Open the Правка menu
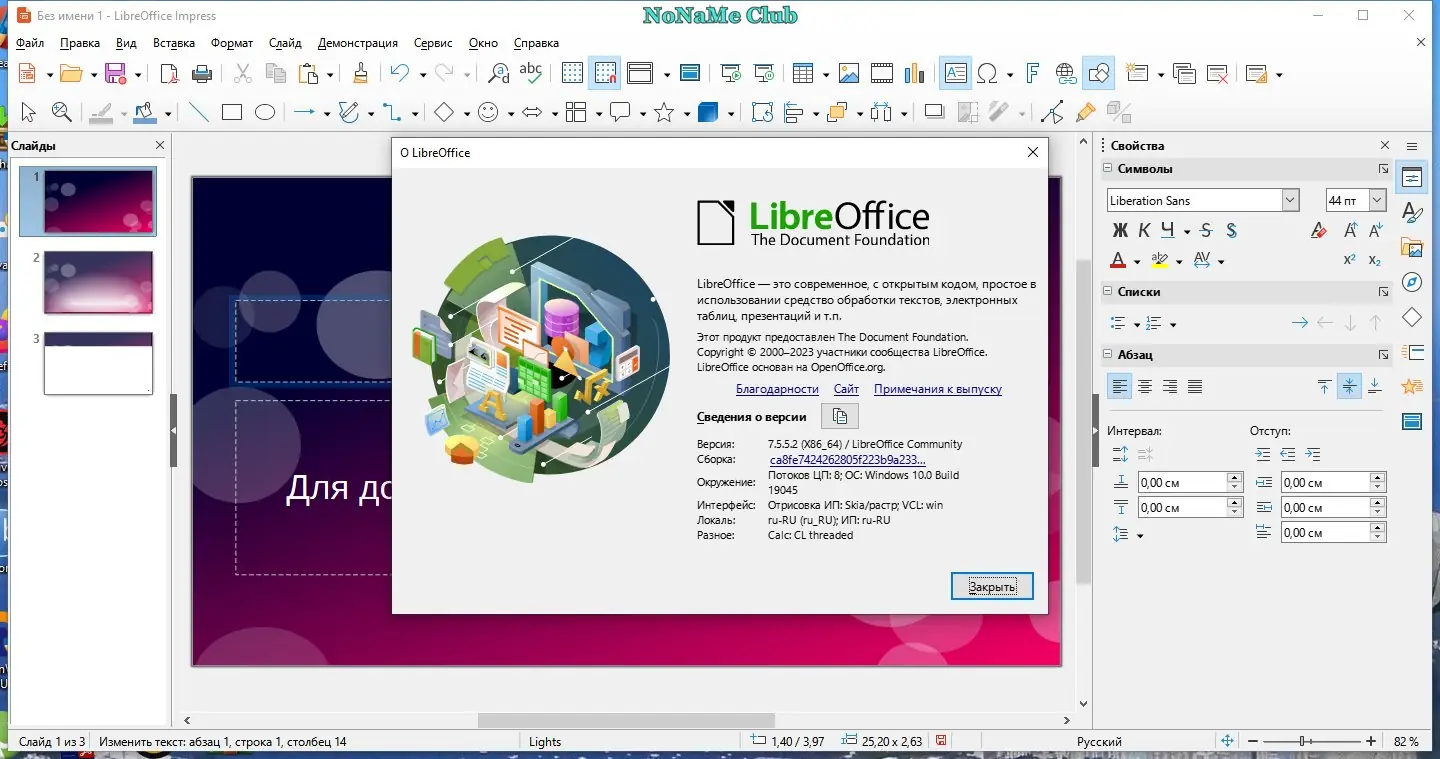The image size is (1440, 759). tap(80, 43)
